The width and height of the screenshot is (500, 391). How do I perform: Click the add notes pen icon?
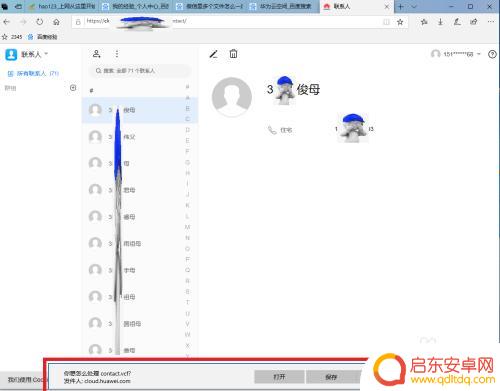(x=457, y=22)
